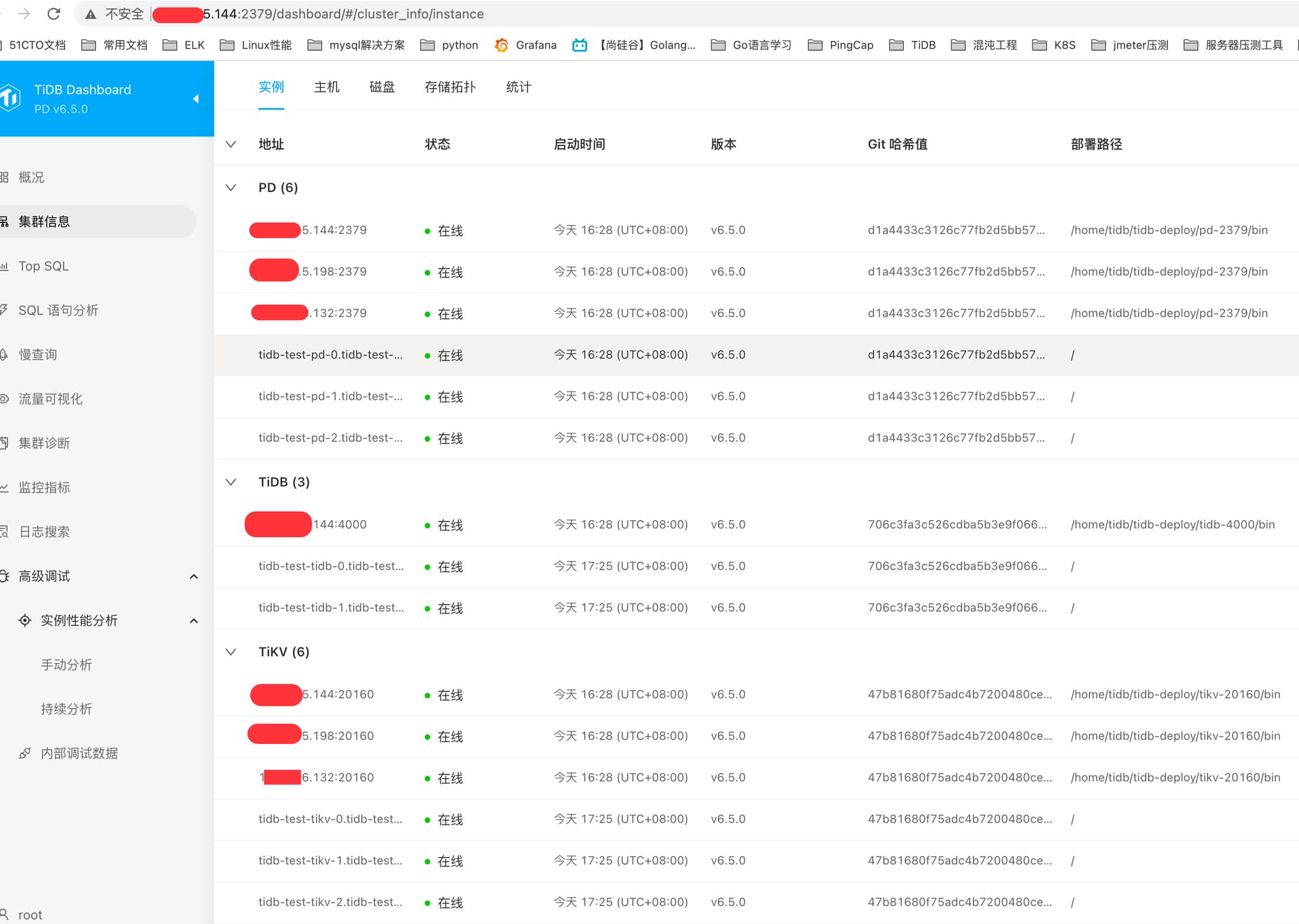Screen dimensions: 1299x924
Task: Open Top SQL in sidebar
Action: tap(43, 266)
